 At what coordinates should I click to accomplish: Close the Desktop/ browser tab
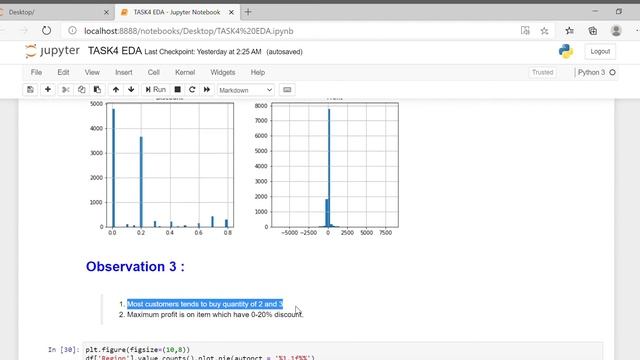pos(107,12)
